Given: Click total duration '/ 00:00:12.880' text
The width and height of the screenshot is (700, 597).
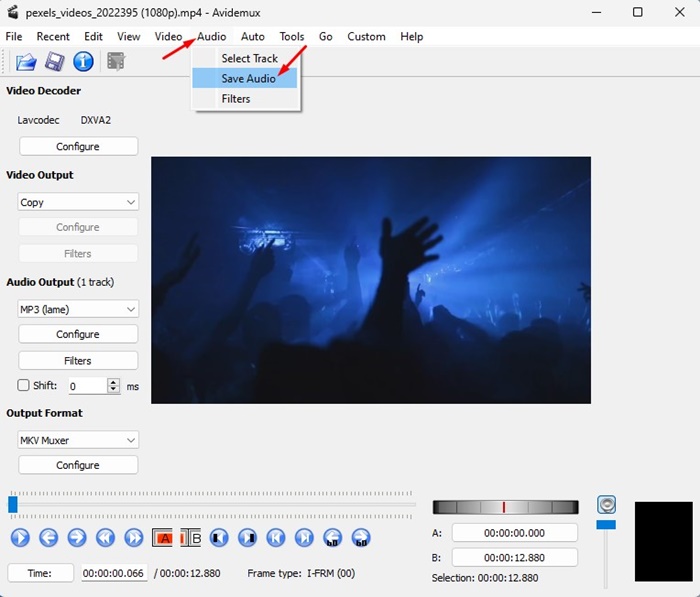Looking at the screenshot, I should (187, 573).
